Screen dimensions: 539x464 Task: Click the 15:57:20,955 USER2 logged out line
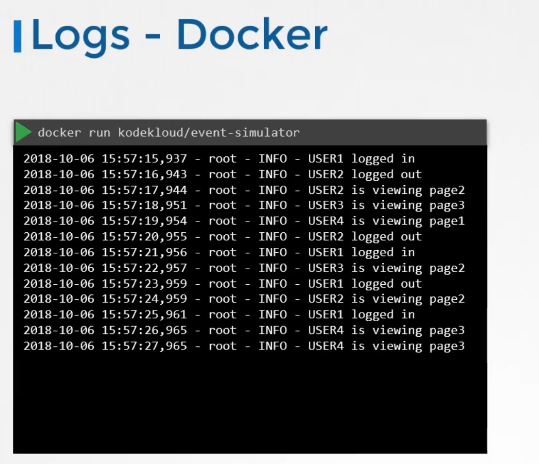coord(222,237)
